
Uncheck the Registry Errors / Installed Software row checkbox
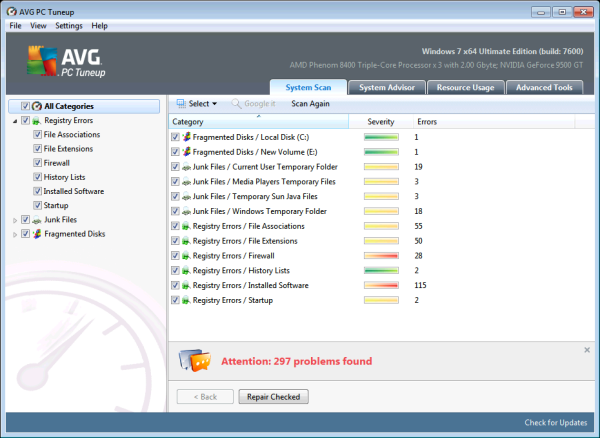(175, 285)
